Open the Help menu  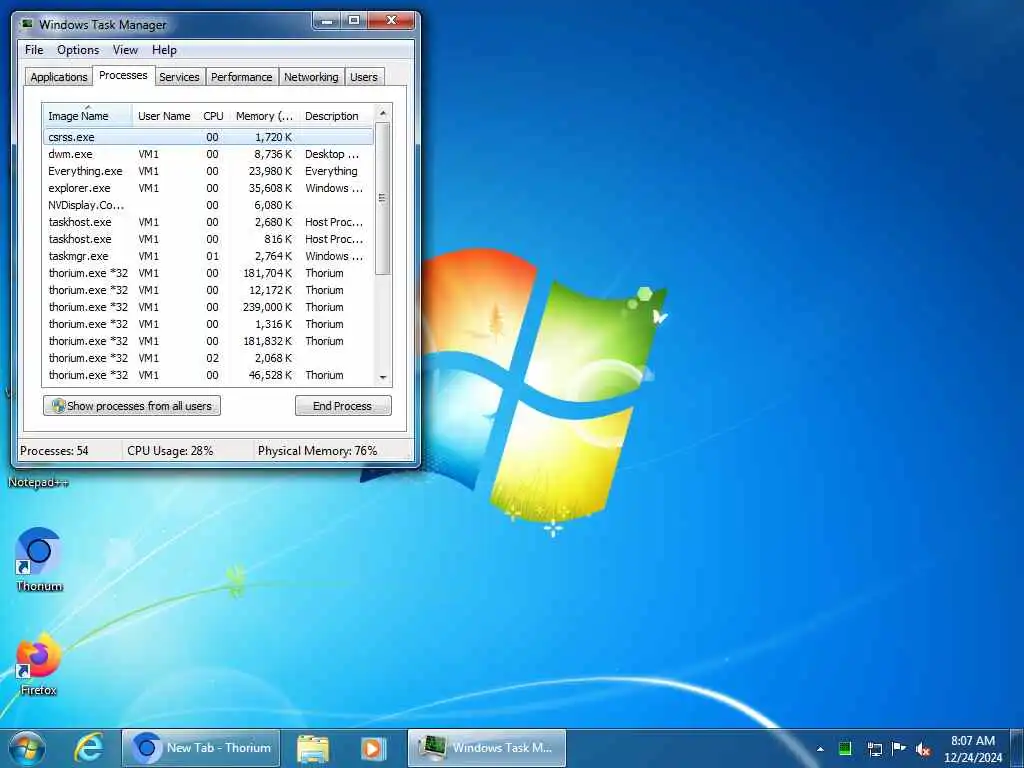[x=164, y=50]
